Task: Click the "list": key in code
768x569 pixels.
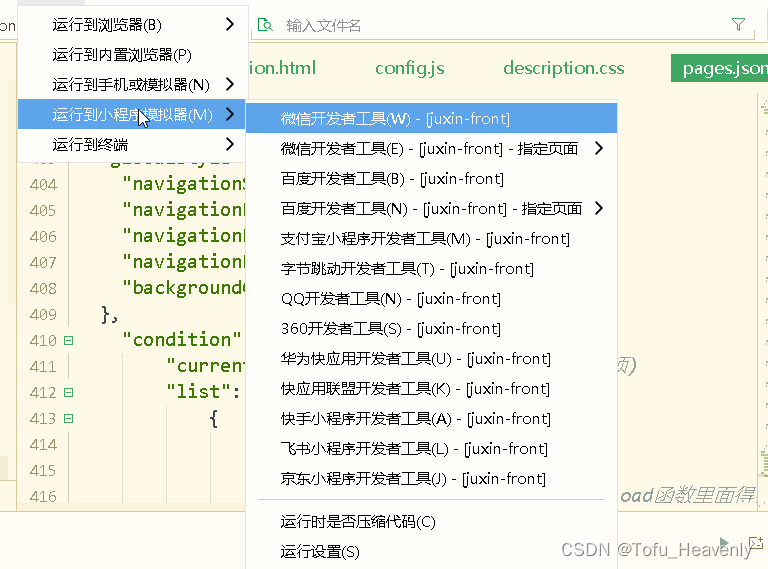Action: tap(203, 391)
